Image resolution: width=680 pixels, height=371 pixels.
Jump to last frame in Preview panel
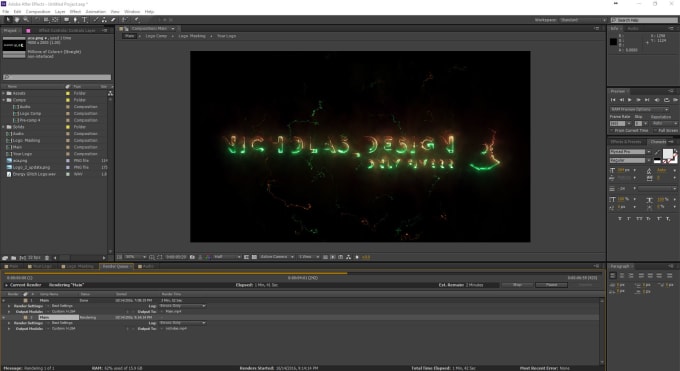647,100
